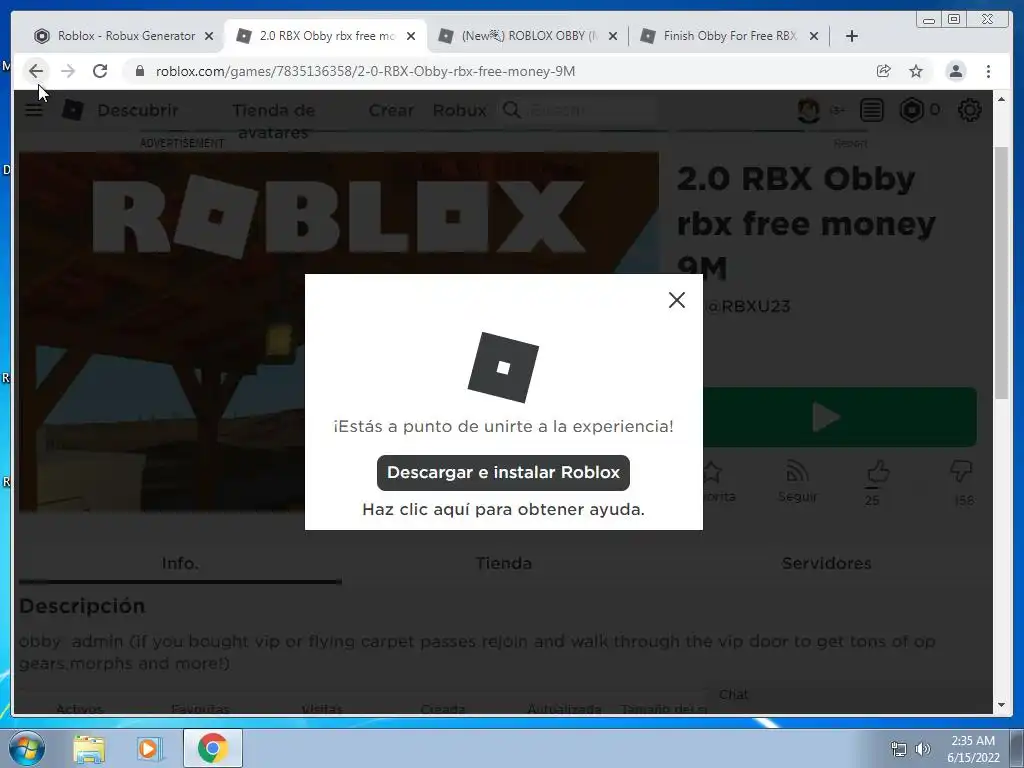Click the address bar URL
1024x768 pixels.
(365, 71)
